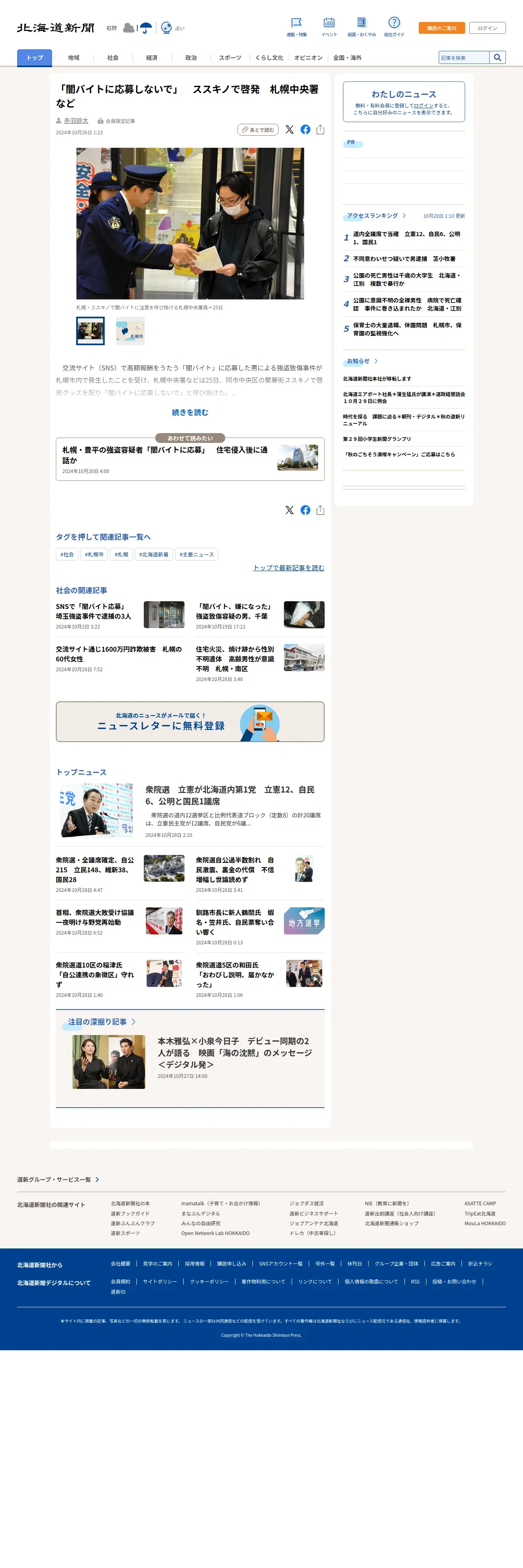
Task: Click the #主要ニュース tag
Action: 197,554
